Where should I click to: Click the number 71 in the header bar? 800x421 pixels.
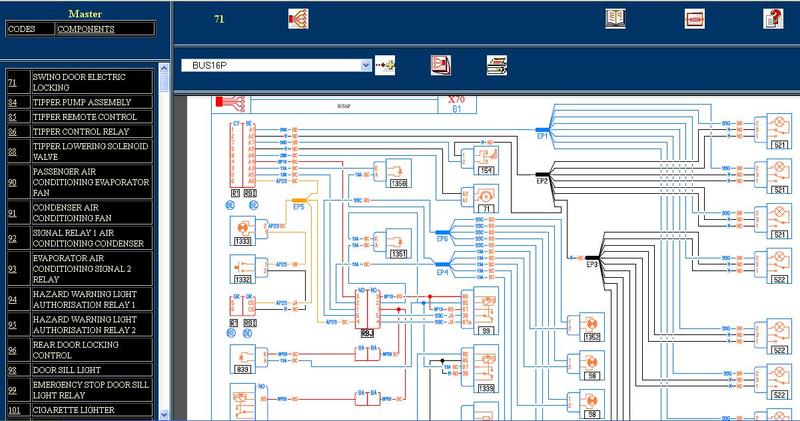pyautogui.click(x=219, y=19)
